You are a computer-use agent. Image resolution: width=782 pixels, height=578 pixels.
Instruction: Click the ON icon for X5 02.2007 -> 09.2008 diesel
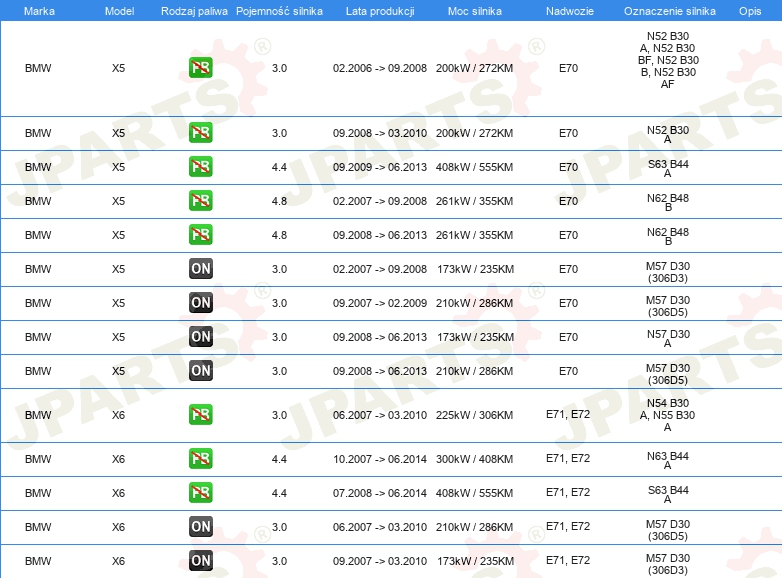tap(200, 269)
